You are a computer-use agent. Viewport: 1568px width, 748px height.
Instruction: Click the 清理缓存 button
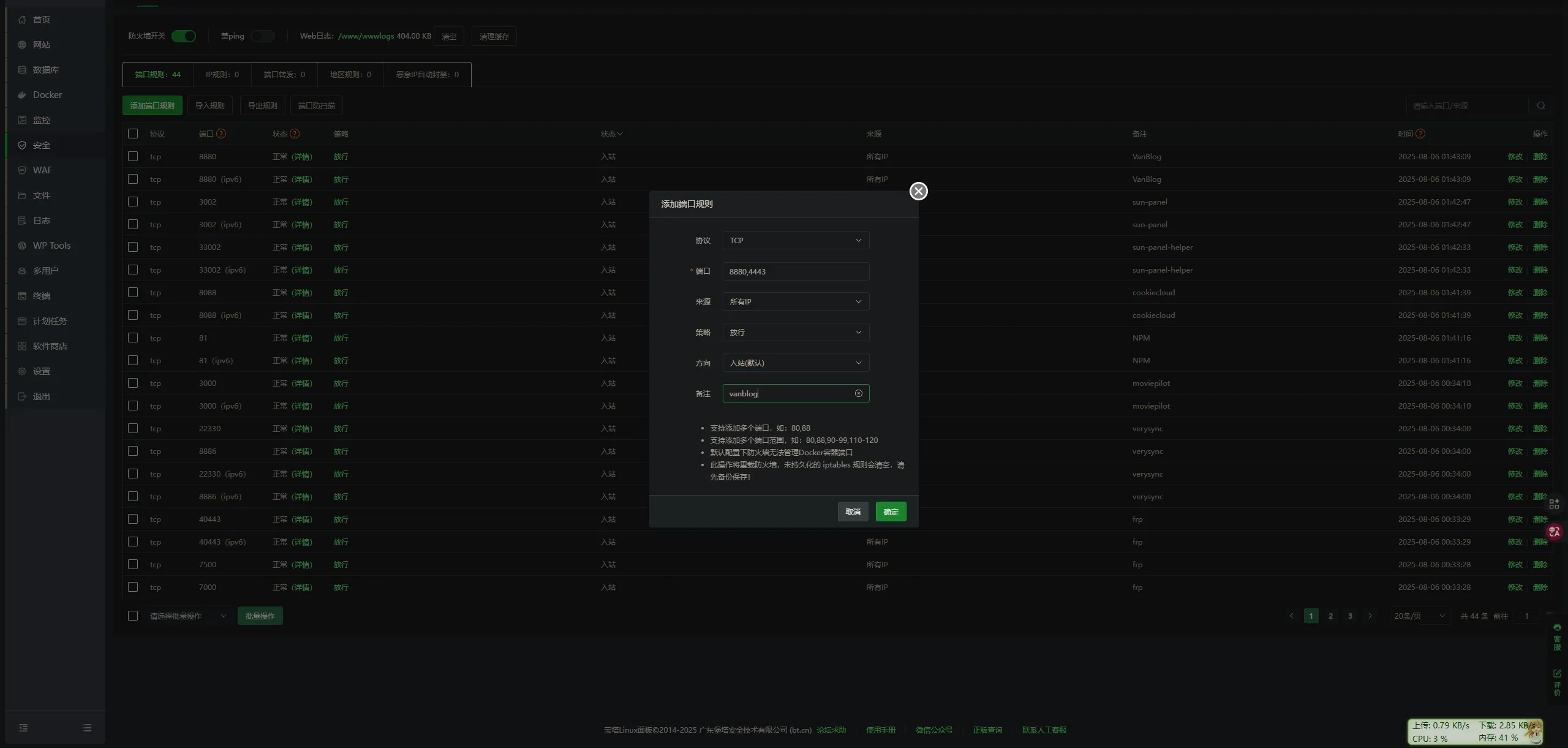point(494,36)
